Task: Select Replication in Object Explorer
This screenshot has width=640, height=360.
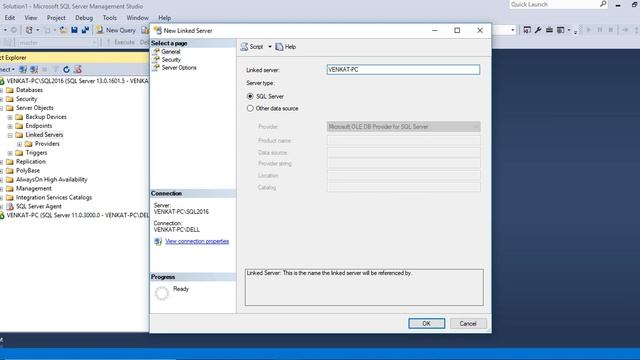Action: tap(31, 162)
